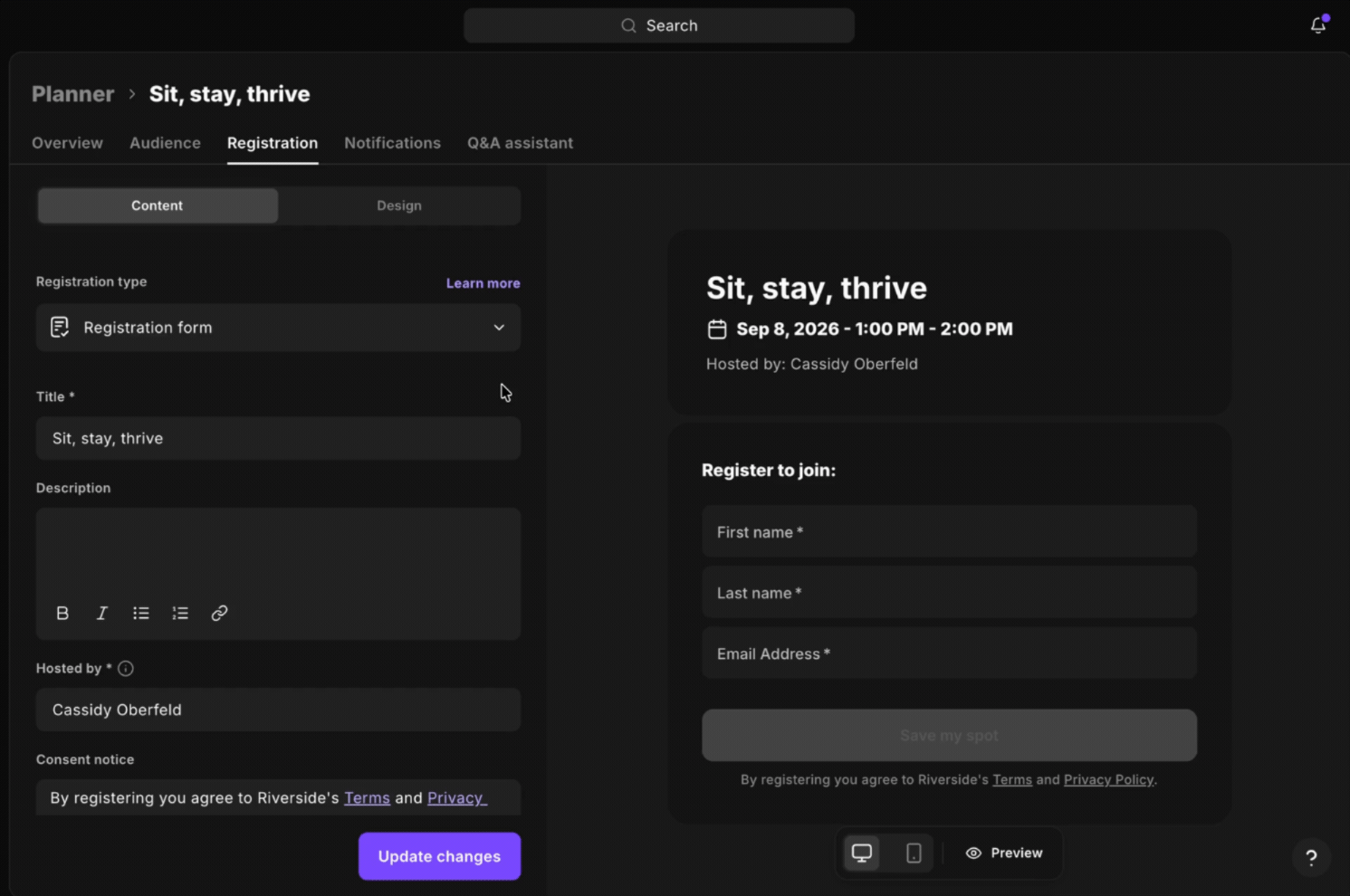Open Privacy link in consent notice field
The width and height of the screenshot is (1350, 896).
(x=456, y=797)
